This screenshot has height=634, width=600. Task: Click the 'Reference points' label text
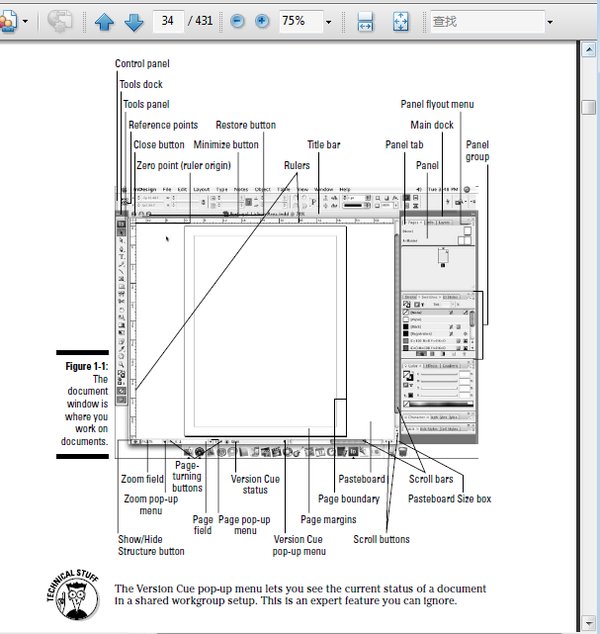pos(163,125)
